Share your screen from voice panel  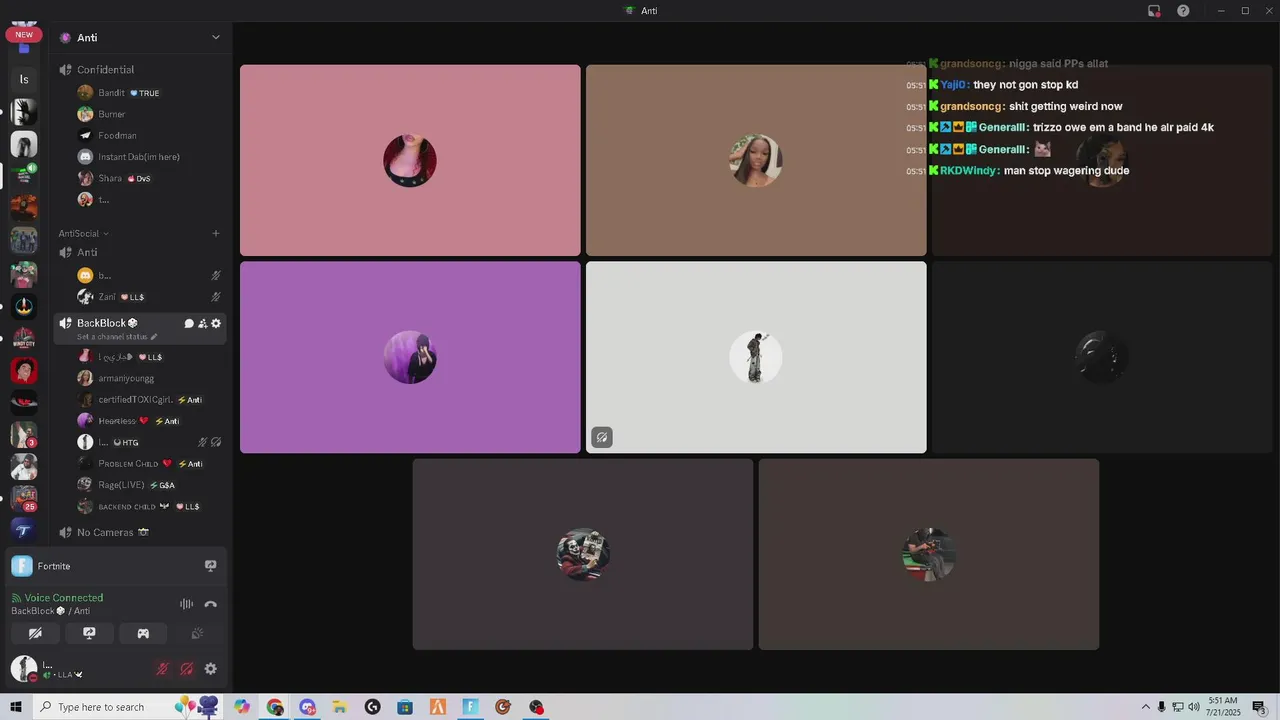[x=89, y=633]
